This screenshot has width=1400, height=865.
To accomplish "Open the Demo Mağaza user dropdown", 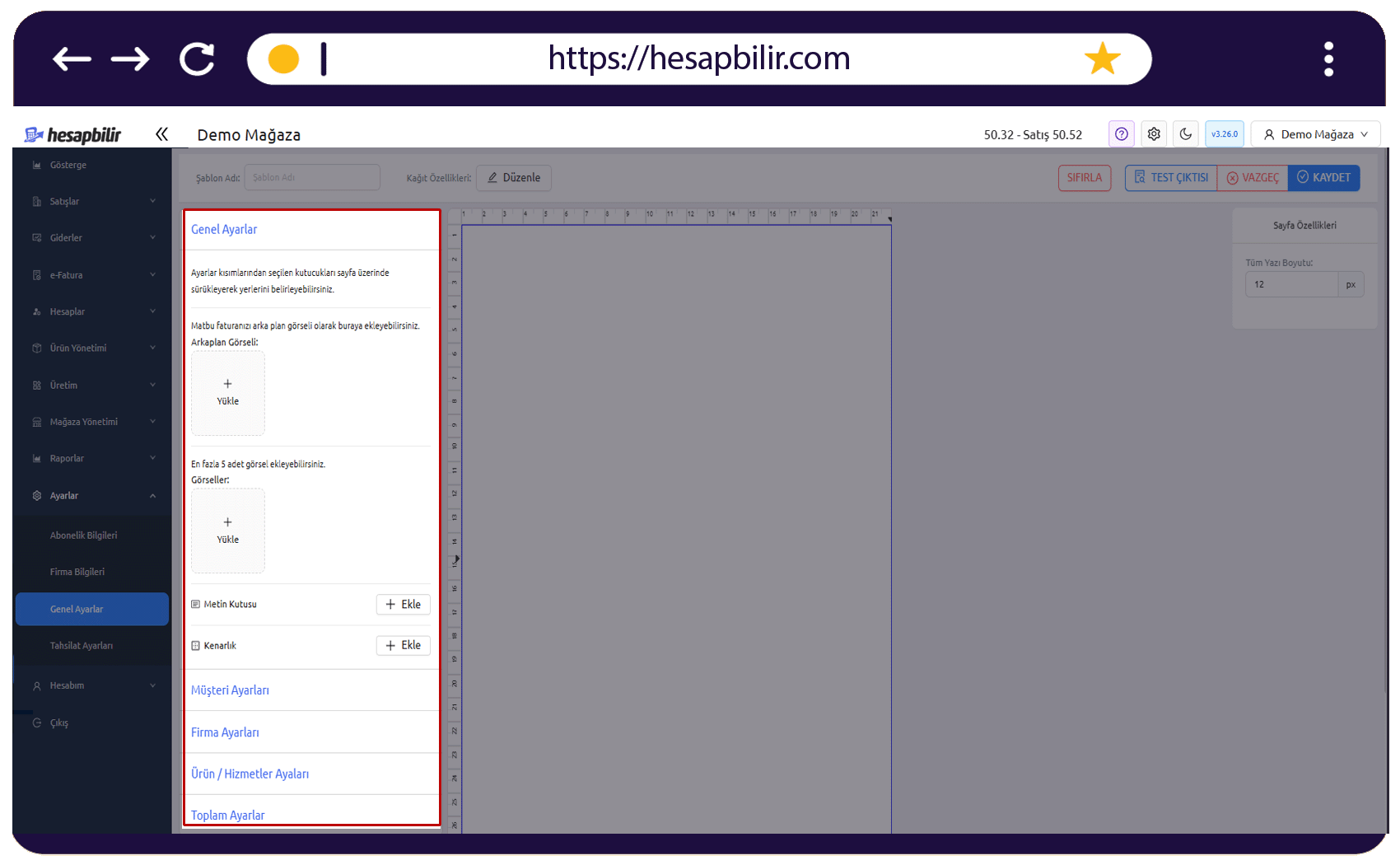I will (1315, 133).
